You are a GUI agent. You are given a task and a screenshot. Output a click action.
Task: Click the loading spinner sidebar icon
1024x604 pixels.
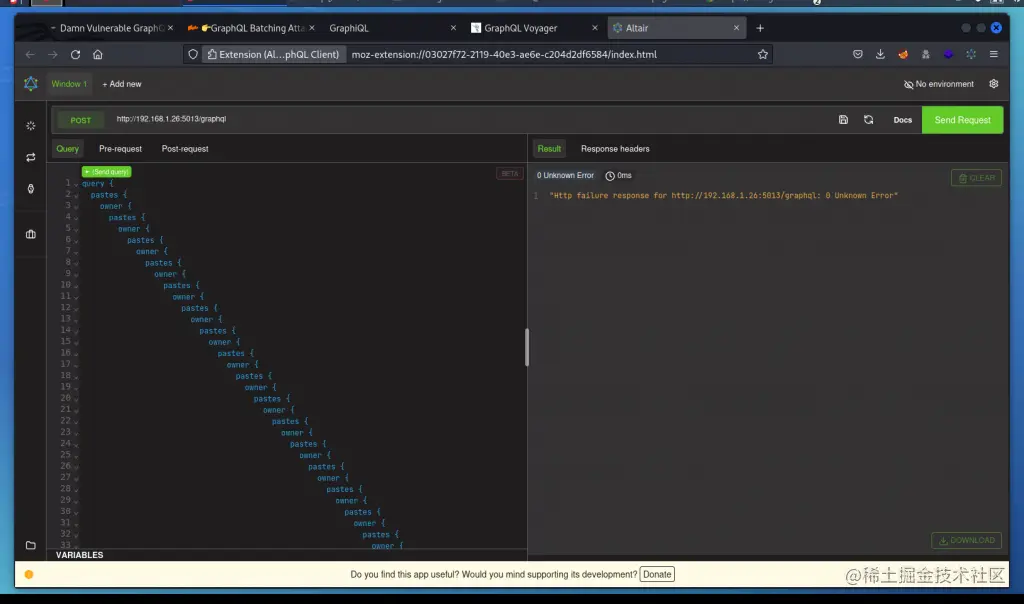click(x=31, y=125)
